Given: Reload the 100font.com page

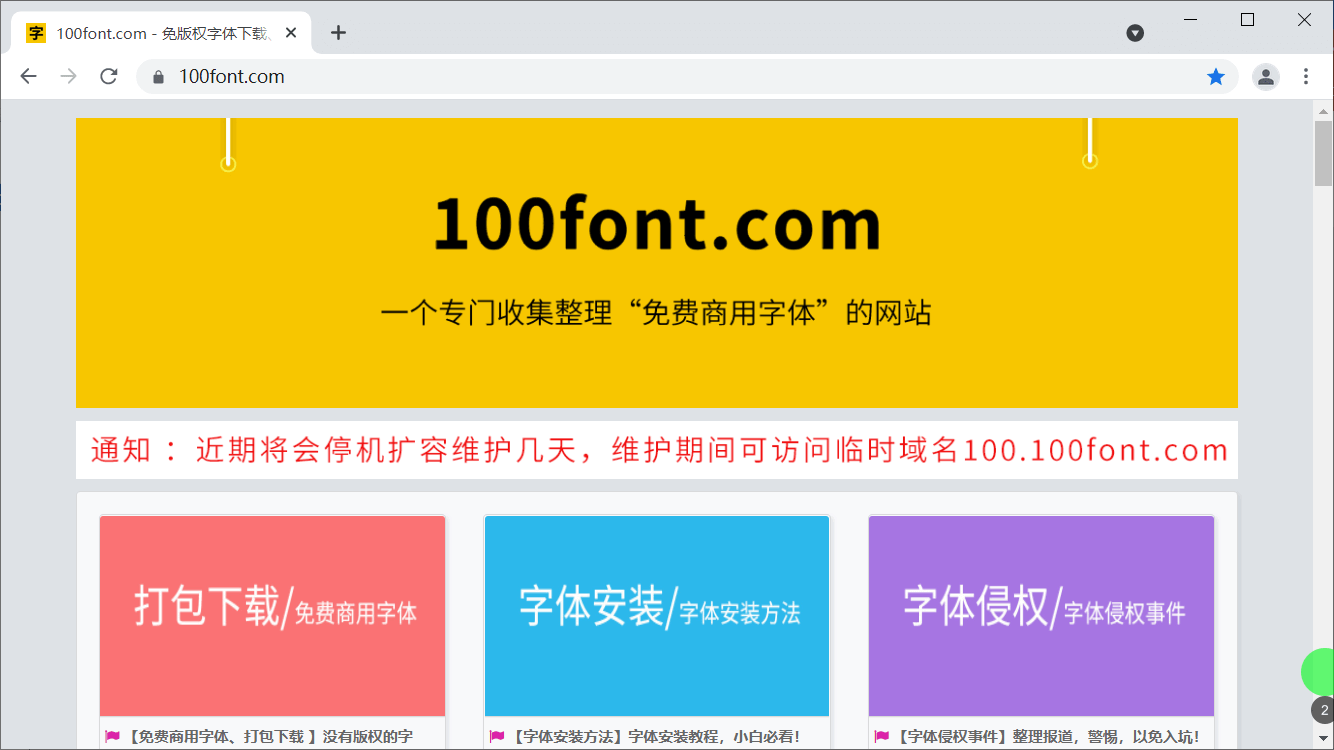Looking at the screenshot, I should click(x=109, y=77).
